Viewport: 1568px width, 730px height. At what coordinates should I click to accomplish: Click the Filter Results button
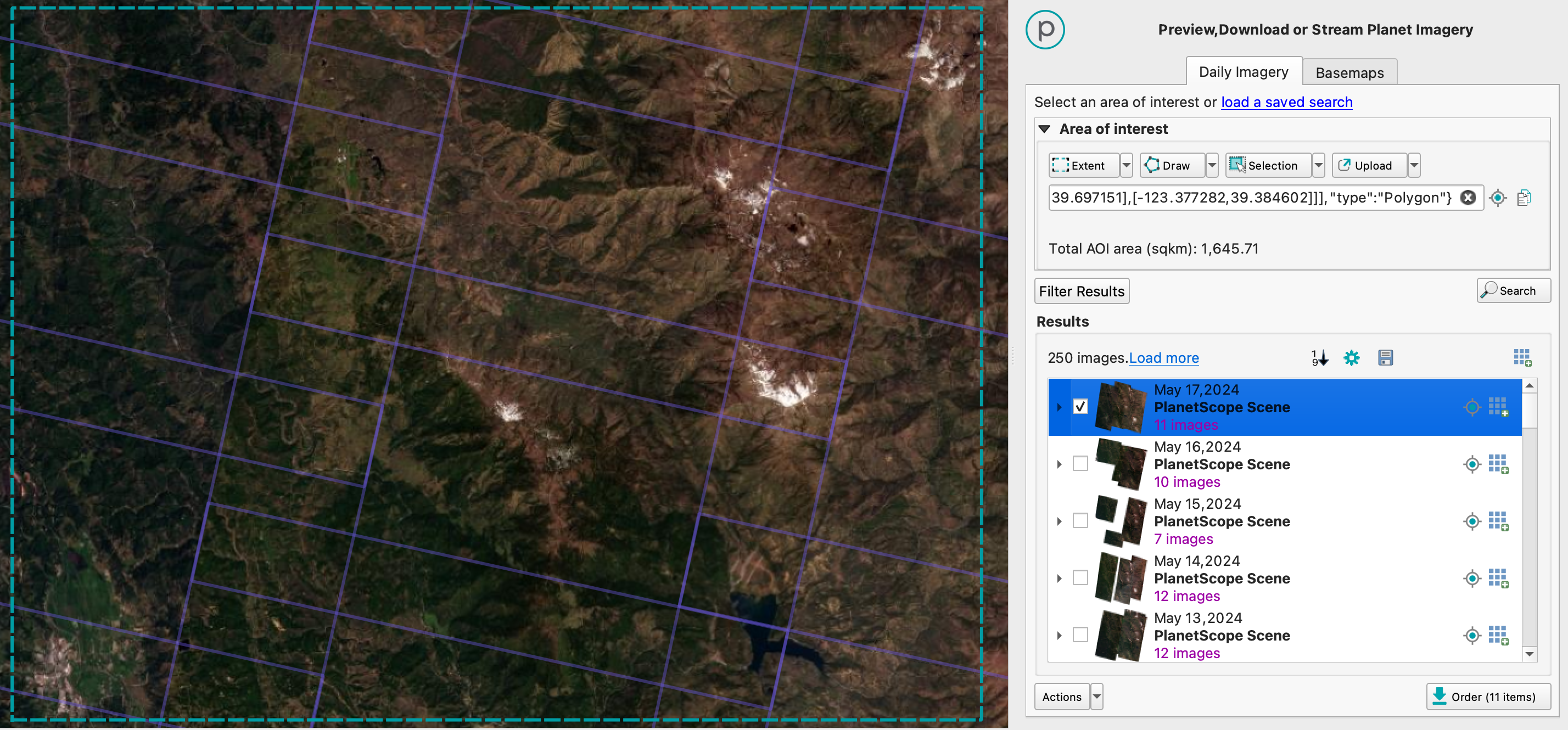[1082, 291]
